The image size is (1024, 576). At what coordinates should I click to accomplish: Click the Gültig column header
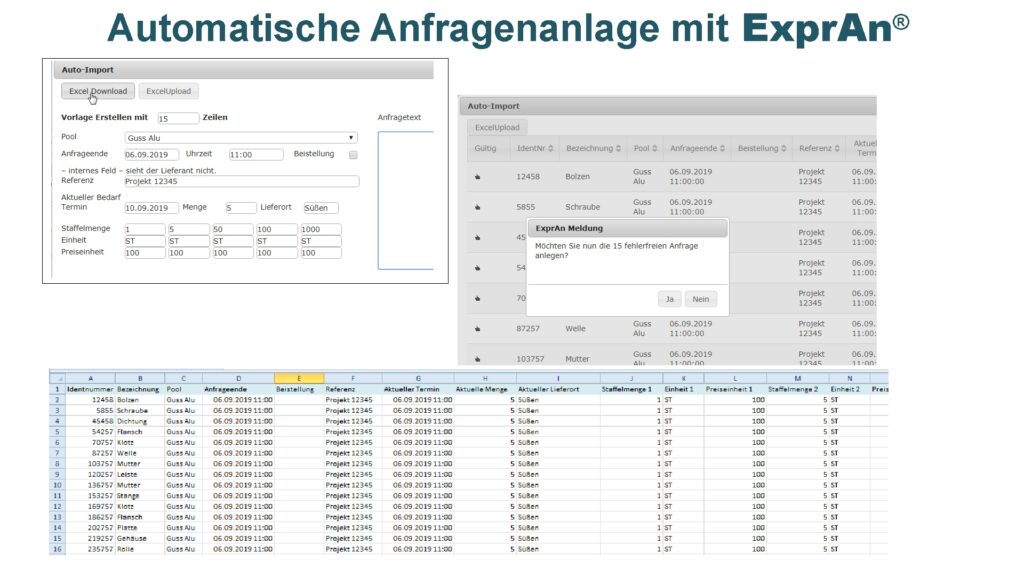tap(485, 149)
